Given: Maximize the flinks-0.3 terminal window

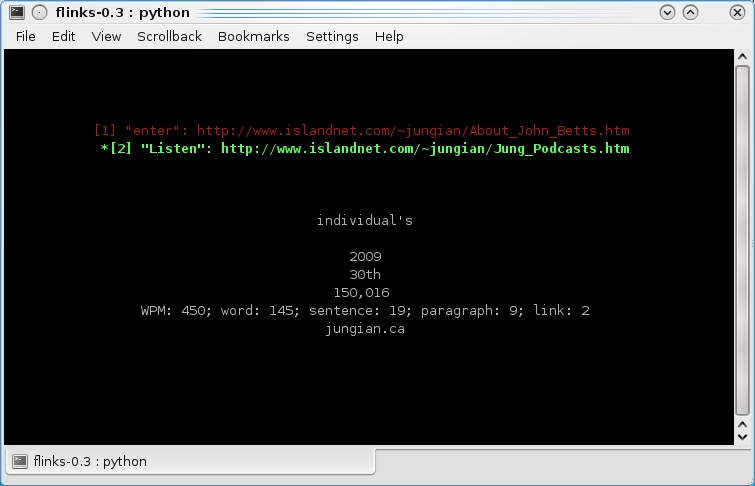Looking at the screenshot, I should point(690,12).
